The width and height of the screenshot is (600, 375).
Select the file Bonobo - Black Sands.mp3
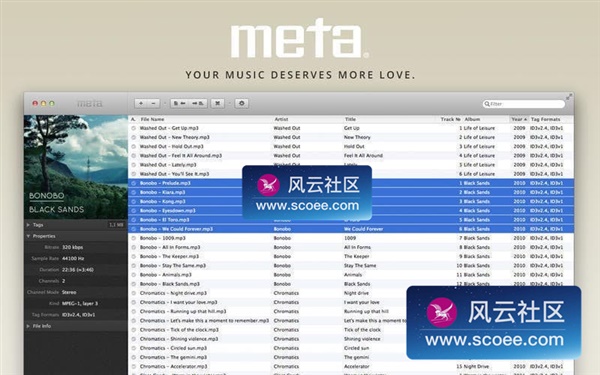tap(170, 284)
